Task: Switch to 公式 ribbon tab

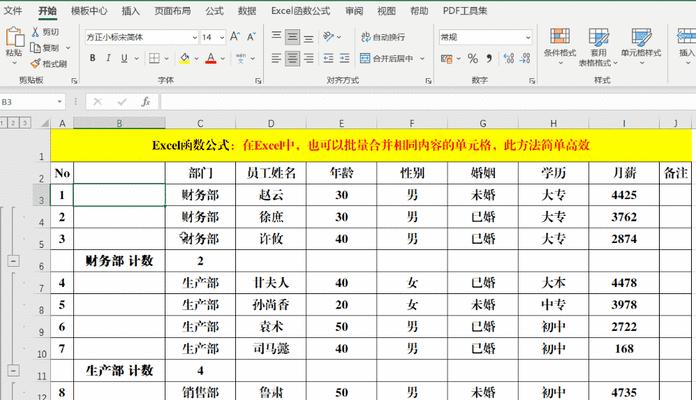Action: tap(214, 11)
